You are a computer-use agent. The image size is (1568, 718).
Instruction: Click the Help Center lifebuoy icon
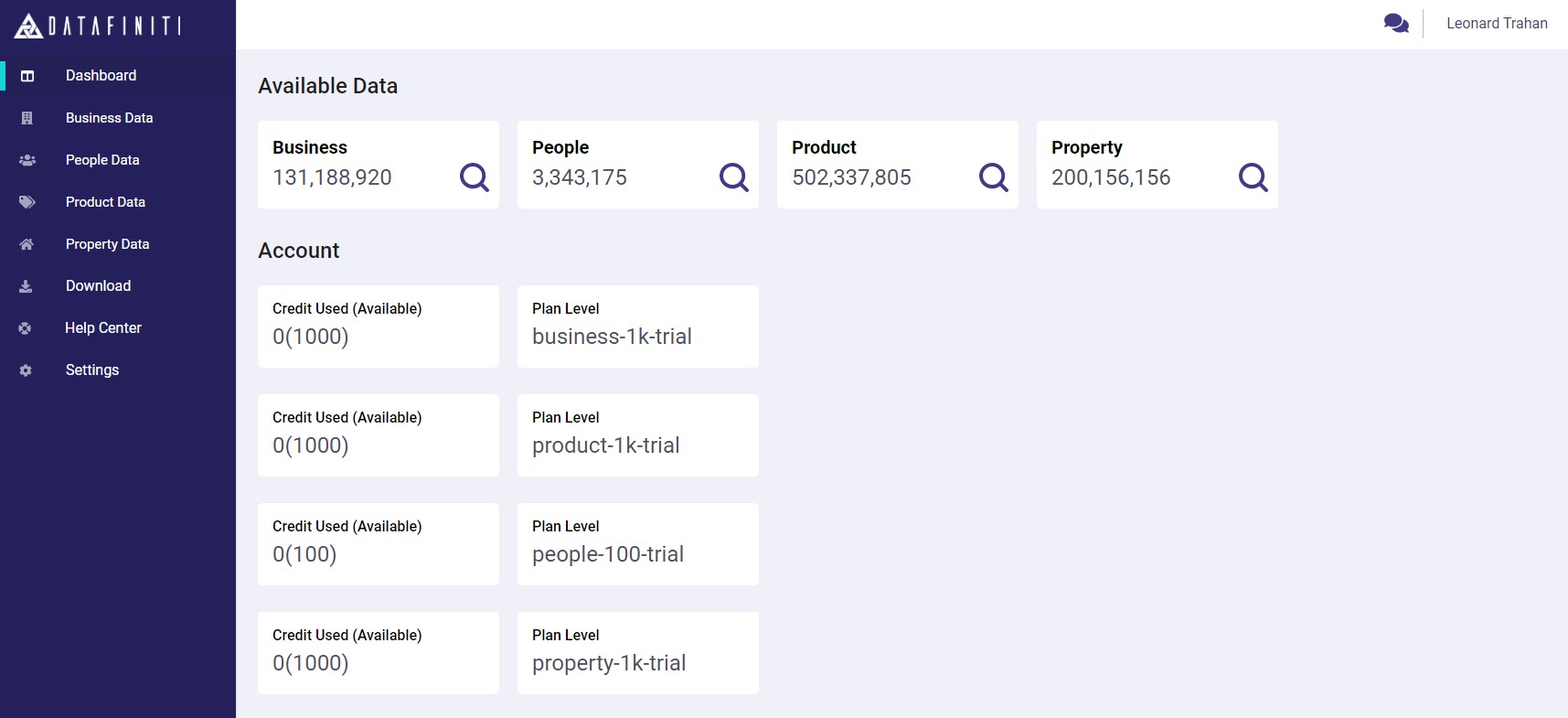coord(26,328)
